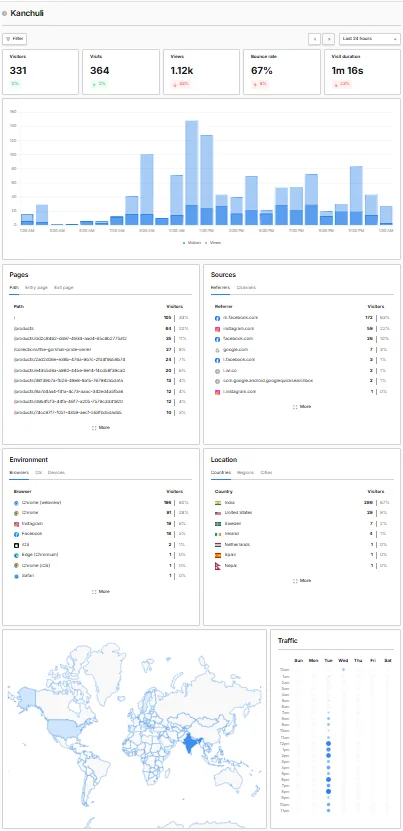The image size is (403, 831).
Task: Open the google.com referrer link
Action: click(x=234, y=350)
